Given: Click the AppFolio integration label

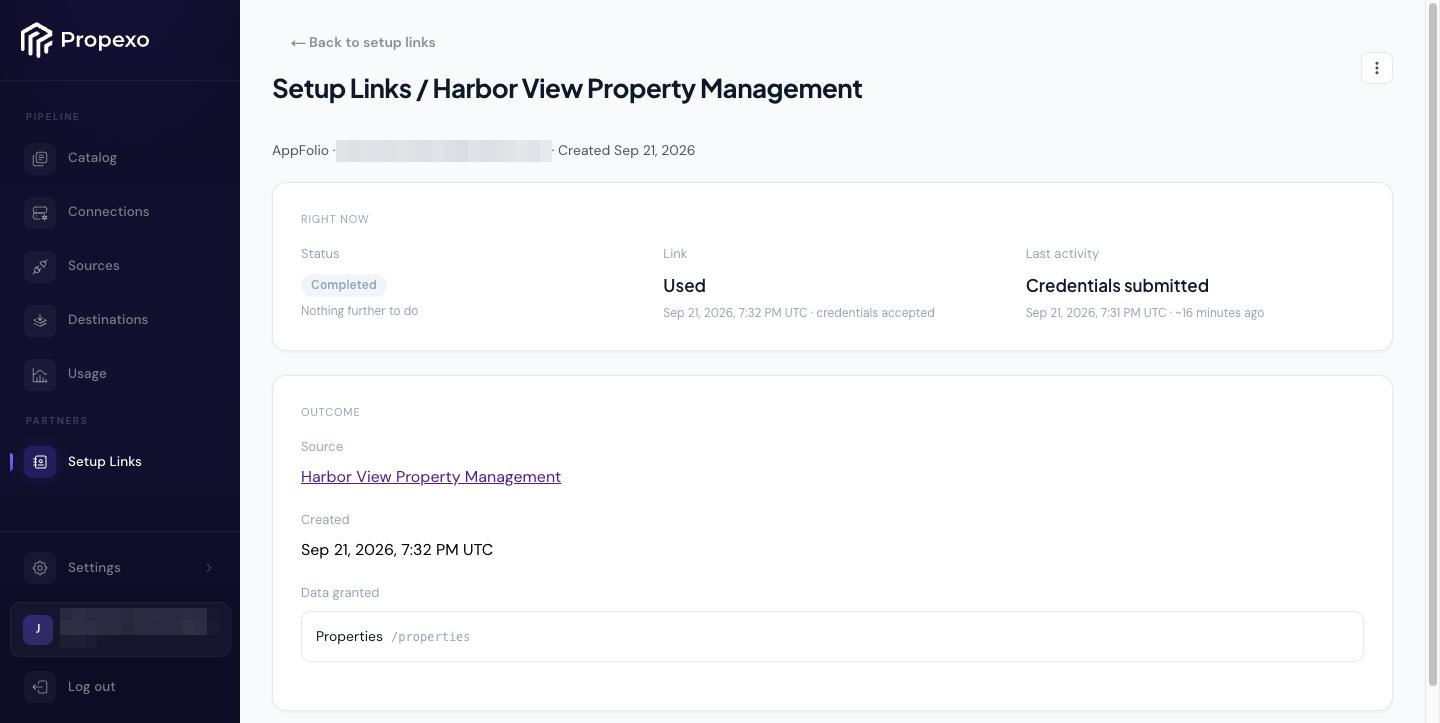Looking at the screenshot, I should click(300, 151).
